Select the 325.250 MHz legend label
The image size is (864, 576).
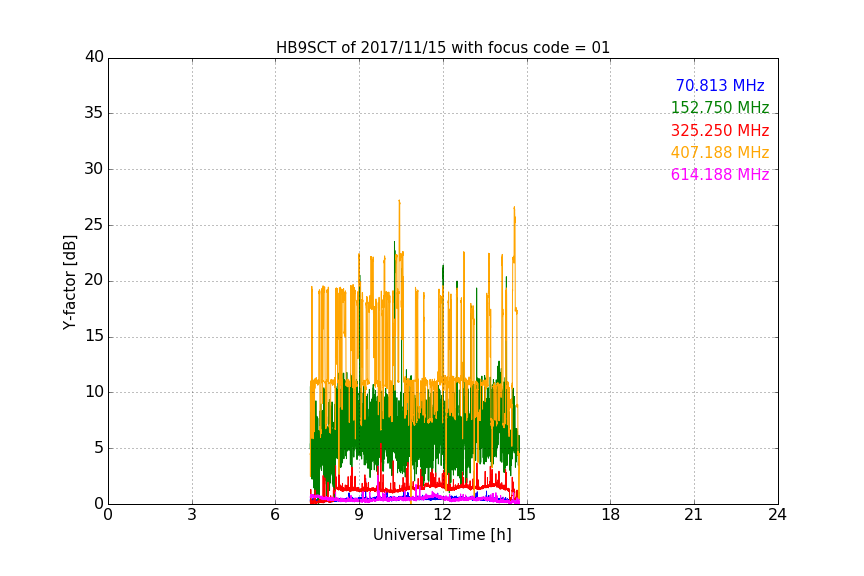[720, 131]
